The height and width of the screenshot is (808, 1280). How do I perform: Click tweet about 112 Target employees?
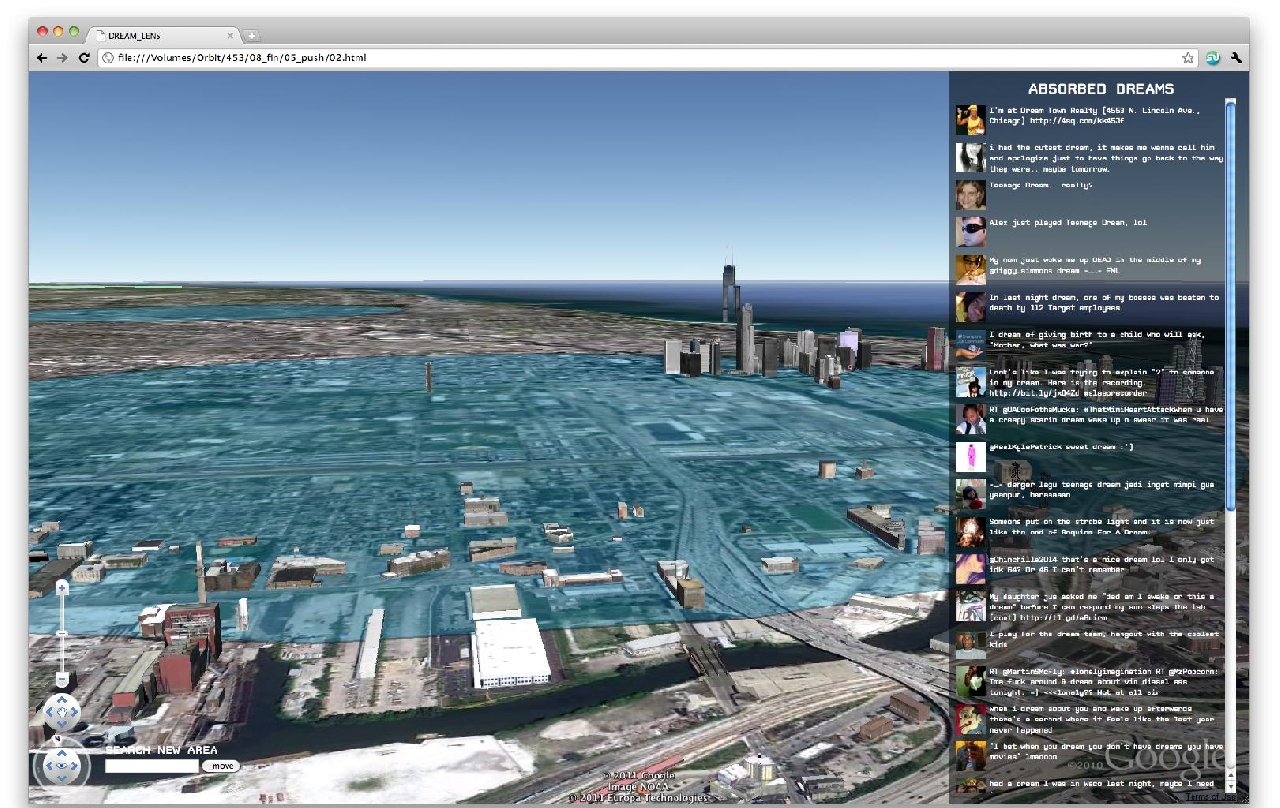pos(1104,303)
